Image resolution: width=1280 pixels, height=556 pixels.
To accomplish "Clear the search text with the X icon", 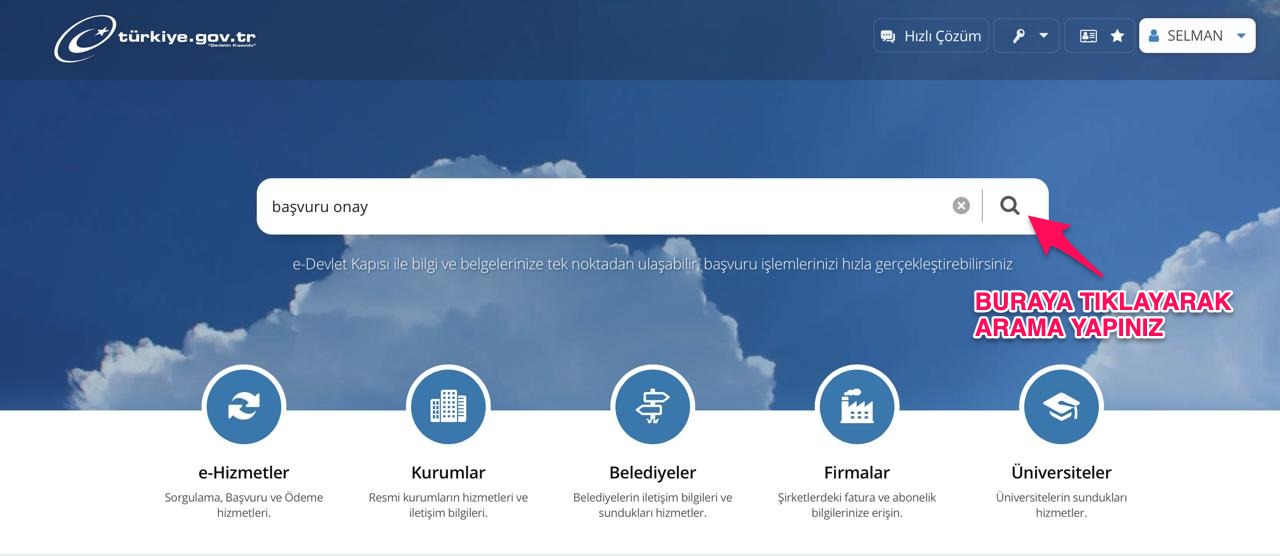I will coord(961,206).
